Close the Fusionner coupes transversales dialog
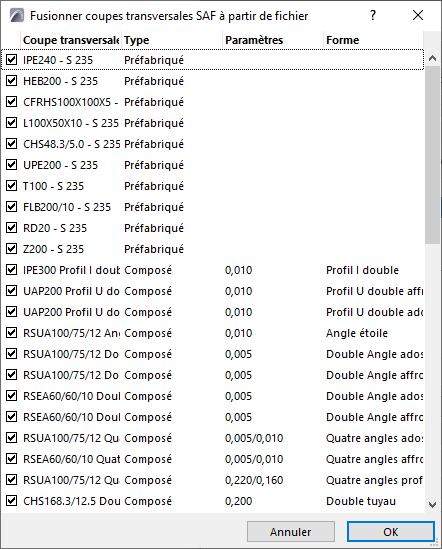This screenshot has height=549, width=442. pos(418,15)
